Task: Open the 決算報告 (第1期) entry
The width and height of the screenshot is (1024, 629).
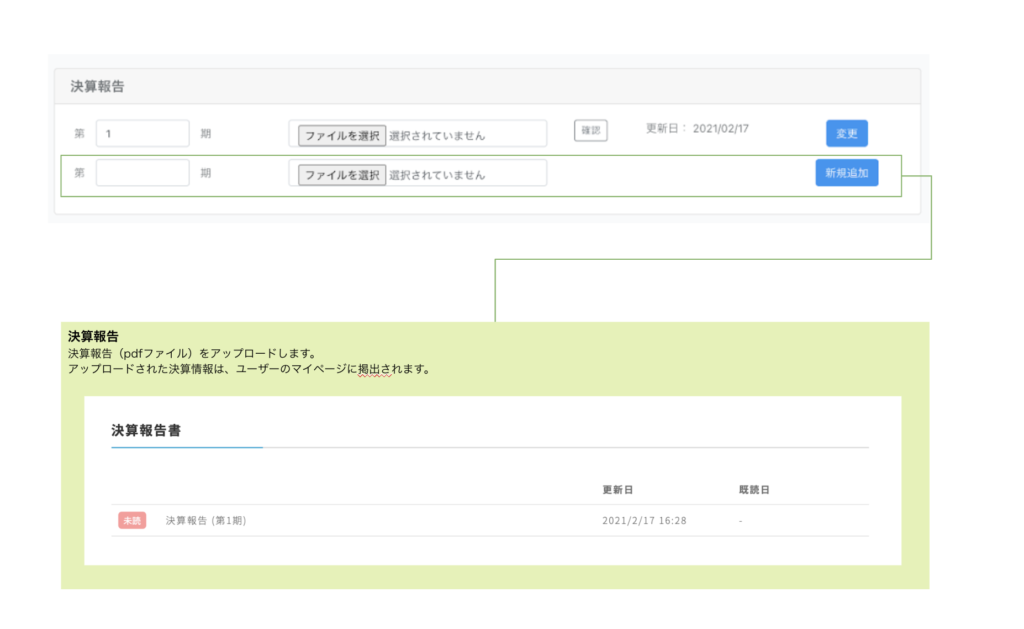Action: click(206, 521)
